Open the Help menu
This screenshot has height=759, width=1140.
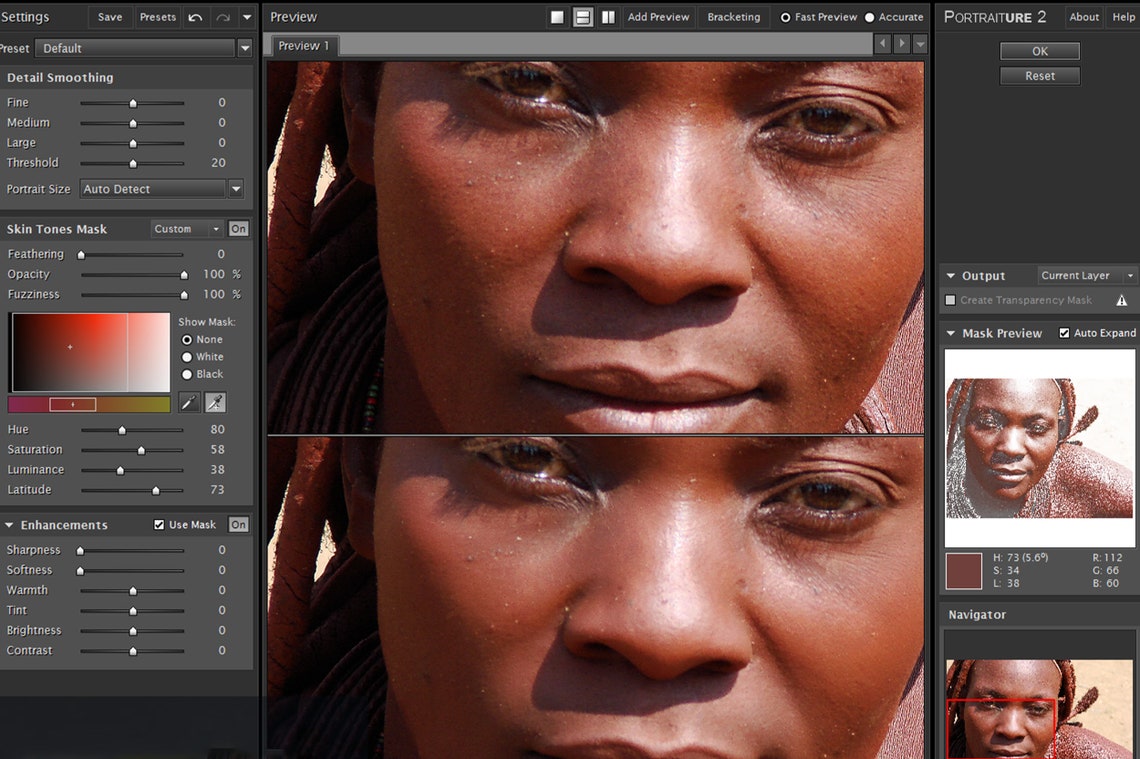click(1123, 17)
